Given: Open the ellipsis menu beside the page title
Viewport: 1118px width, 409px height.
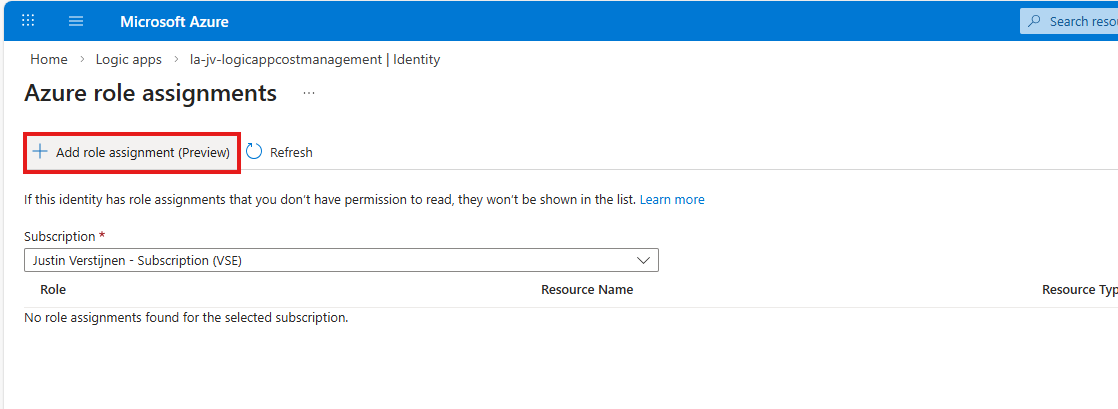Looking at the screenshot, I should tap(309, 93).
